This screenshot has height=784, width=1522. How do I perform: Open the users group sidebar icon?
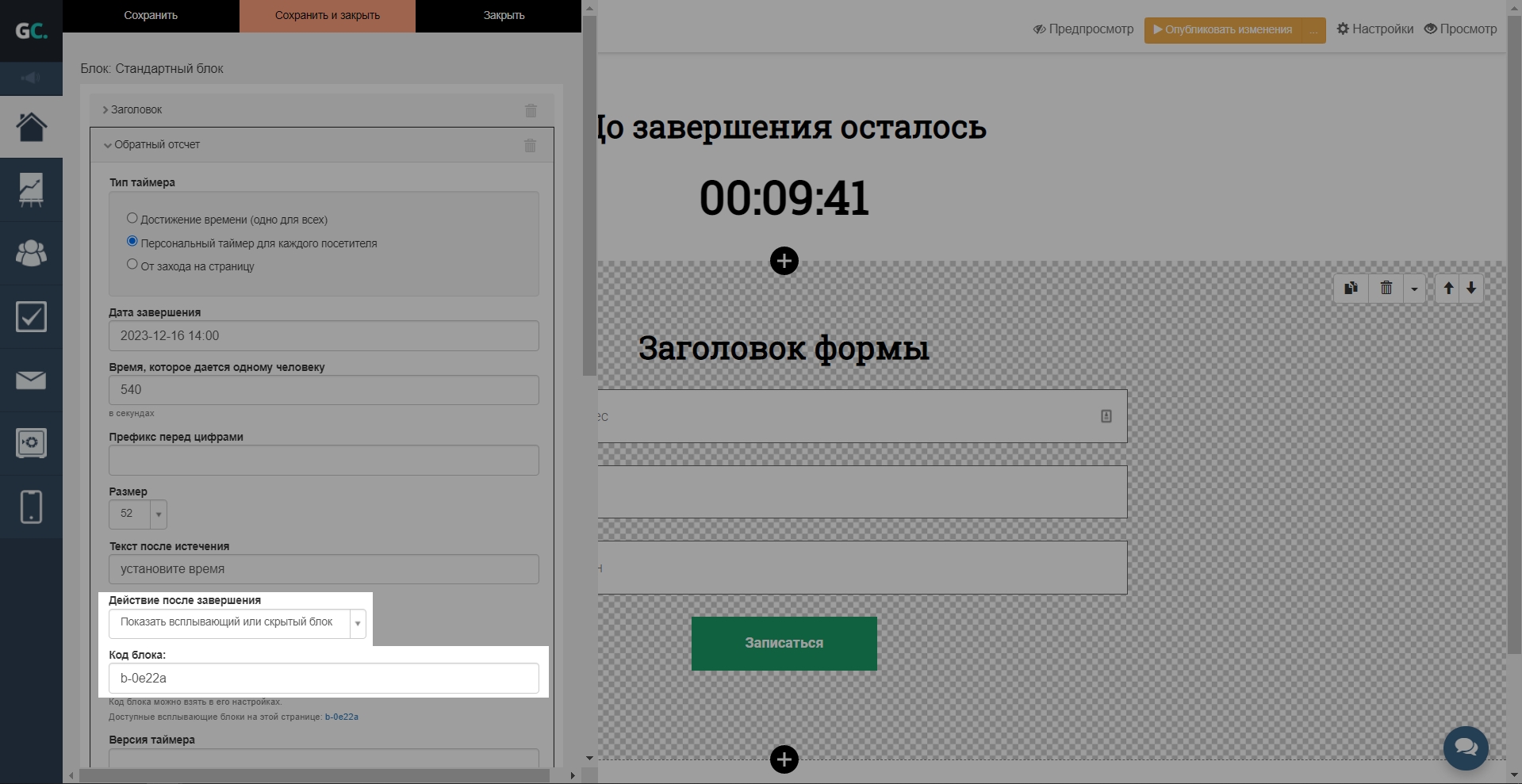pos(31,254)
